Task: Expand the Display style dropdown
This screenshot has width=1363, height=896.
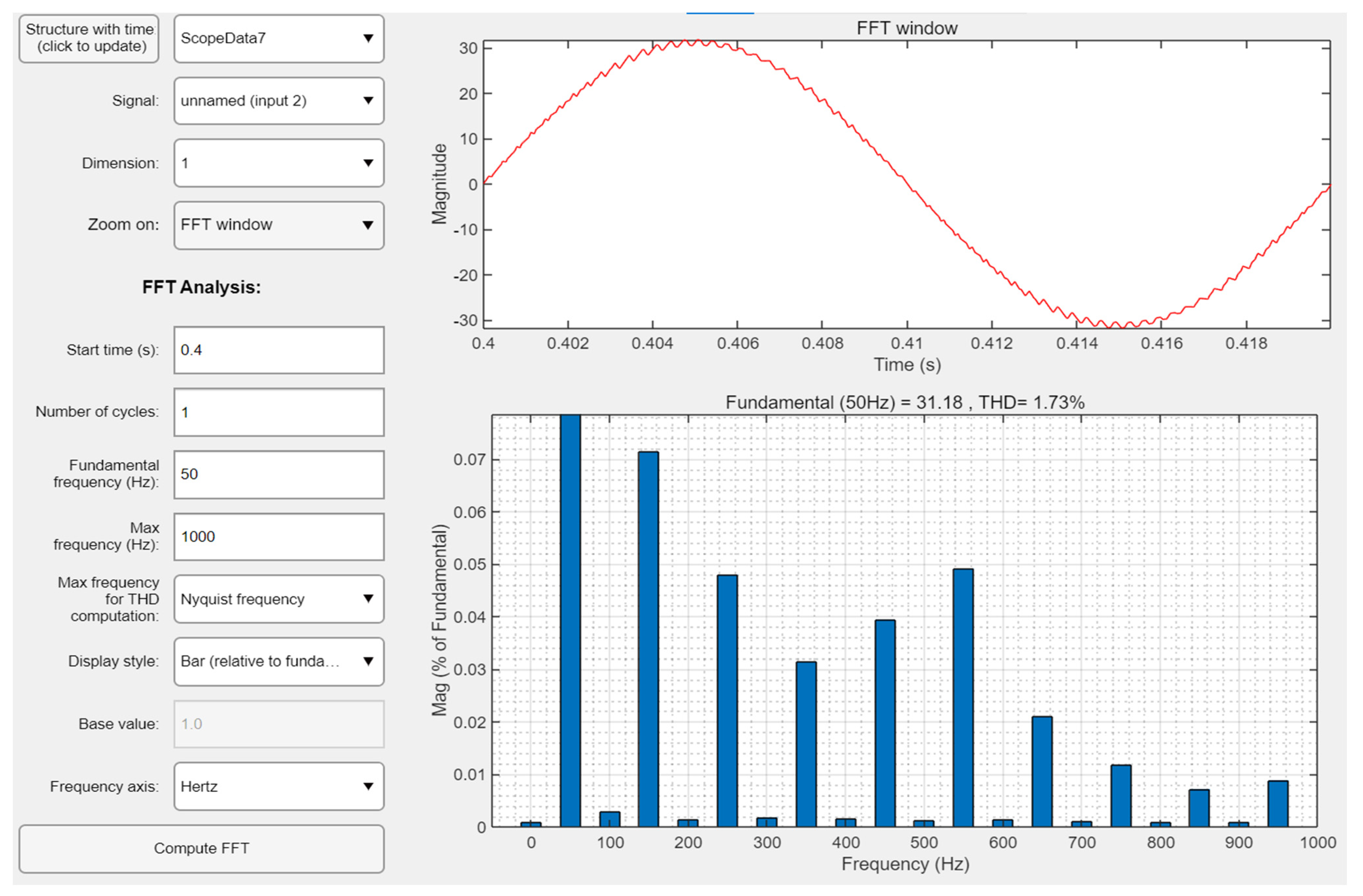Action: tap(278, 661)
